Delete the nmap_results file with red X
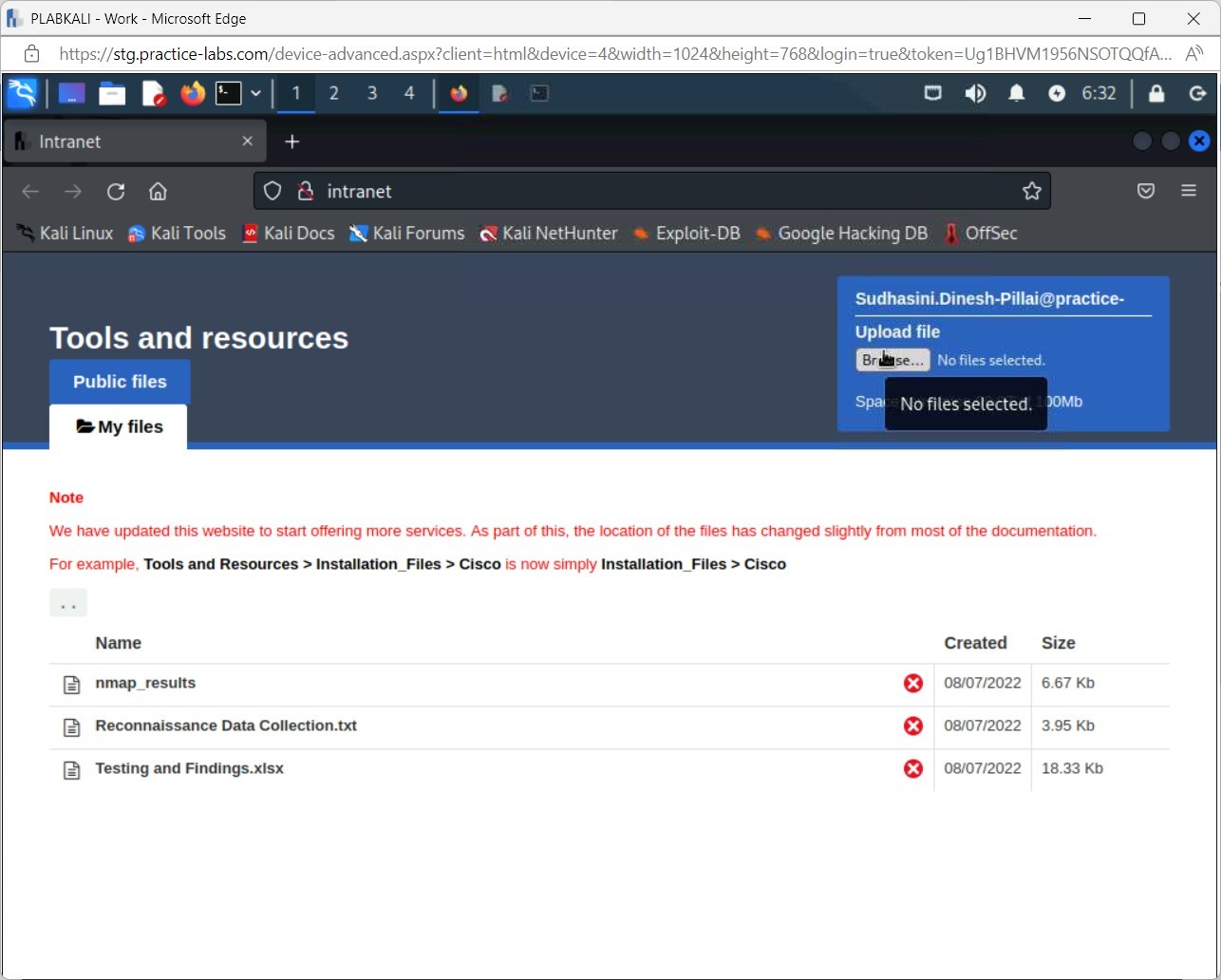This screenshot has height=980, width=1221. coord(912,683)
